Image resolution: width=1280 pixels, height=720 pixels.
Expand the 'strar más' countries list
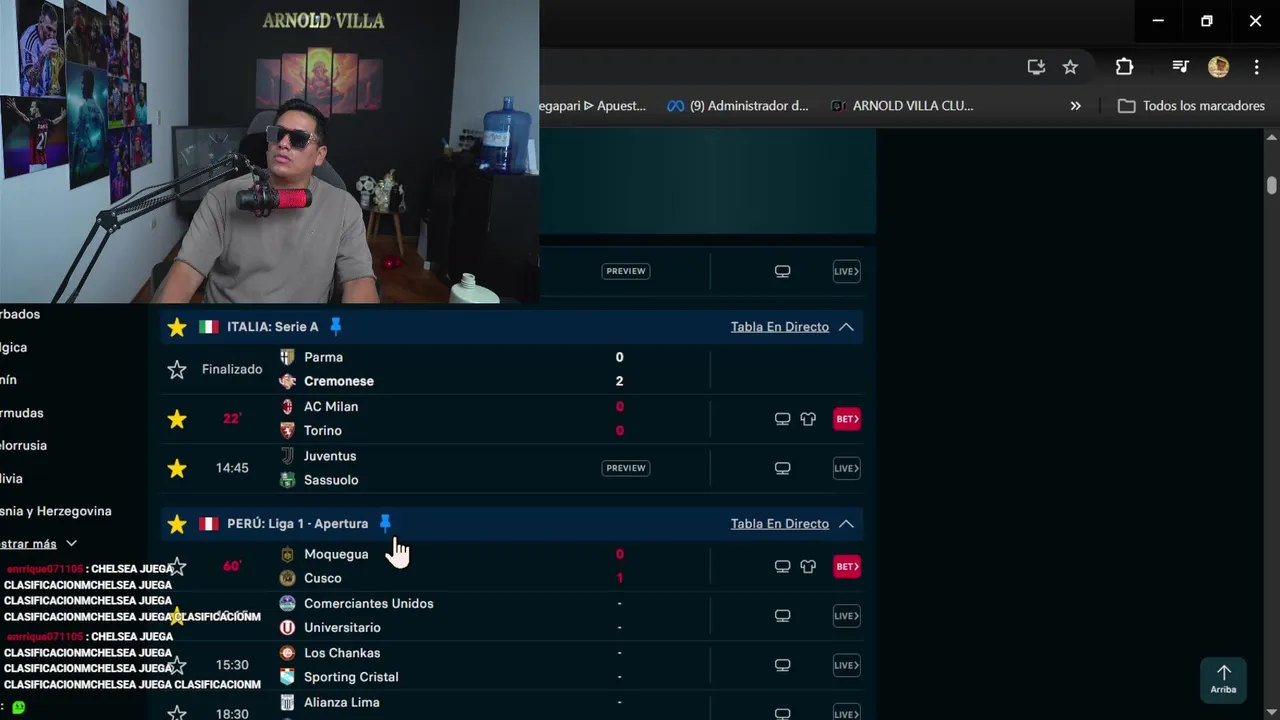click(x=38, y=544)
